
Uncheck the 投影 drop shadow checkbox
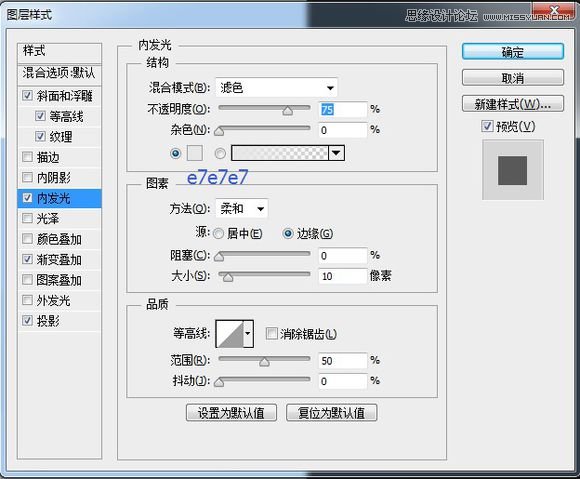click(27, 320)
